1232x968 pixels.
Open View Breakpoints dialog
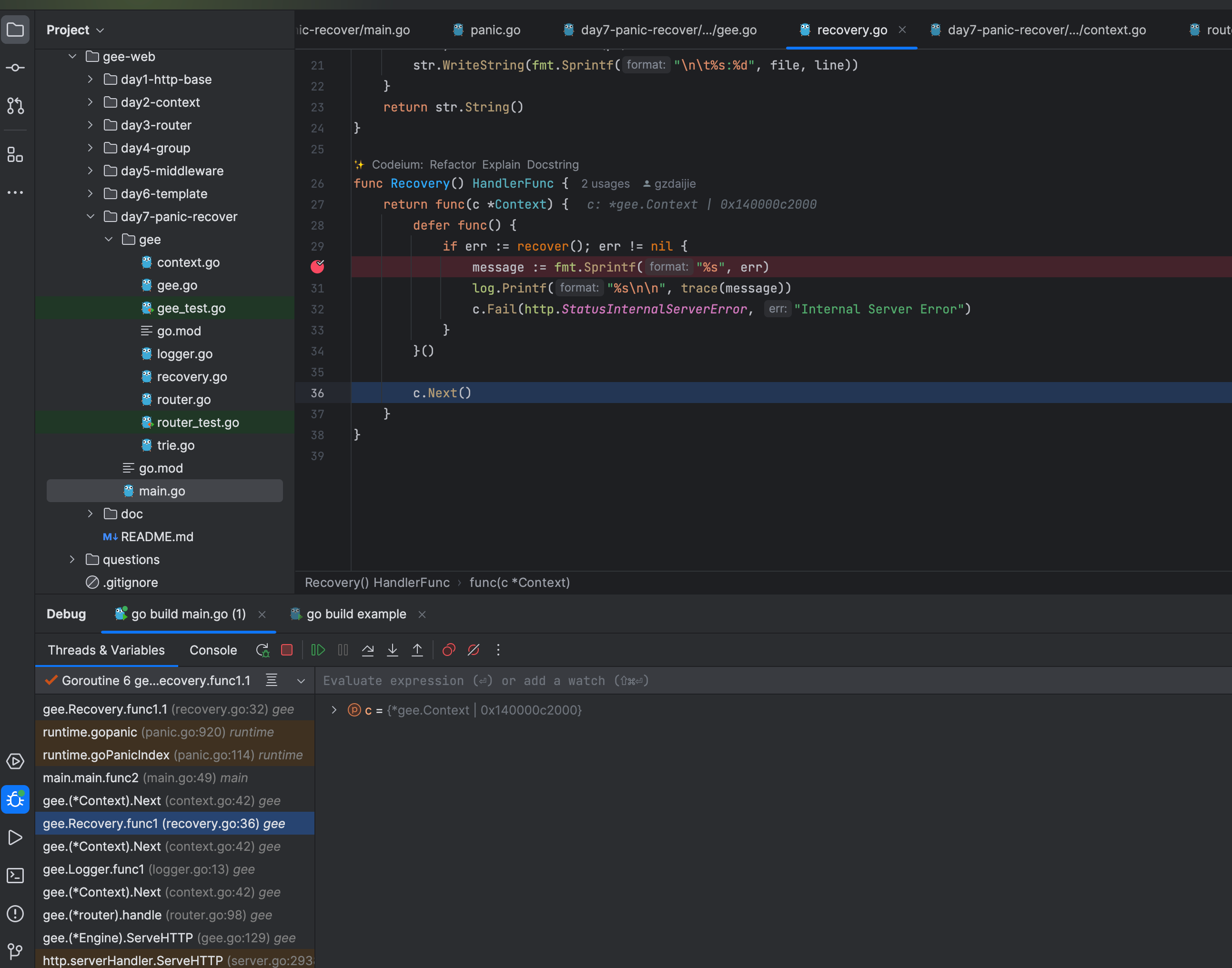click(449, 650)
